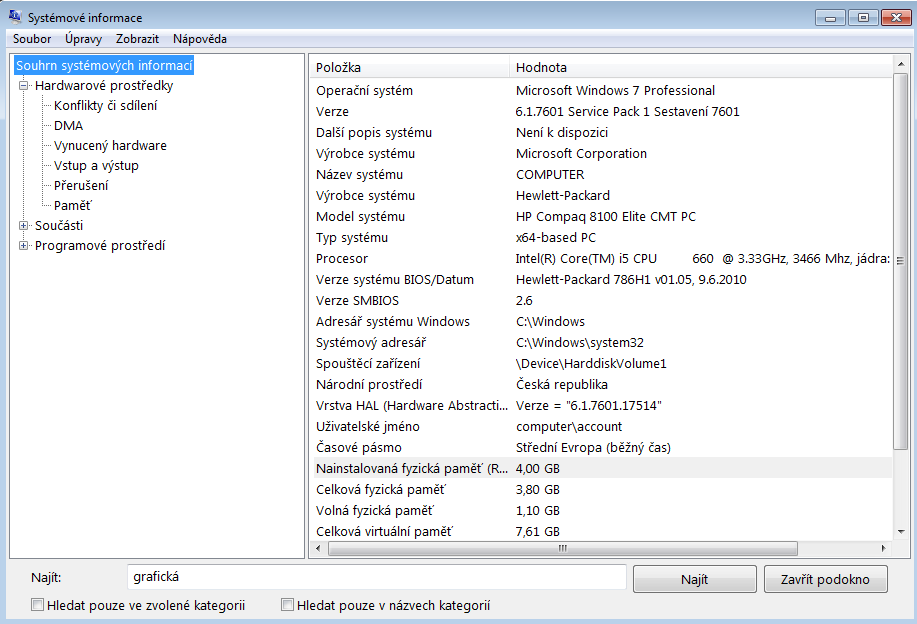The width and height of the screenshot is (917, 624).
Task: Expand the Programové prostředí tree node
Action: (24, 246)
